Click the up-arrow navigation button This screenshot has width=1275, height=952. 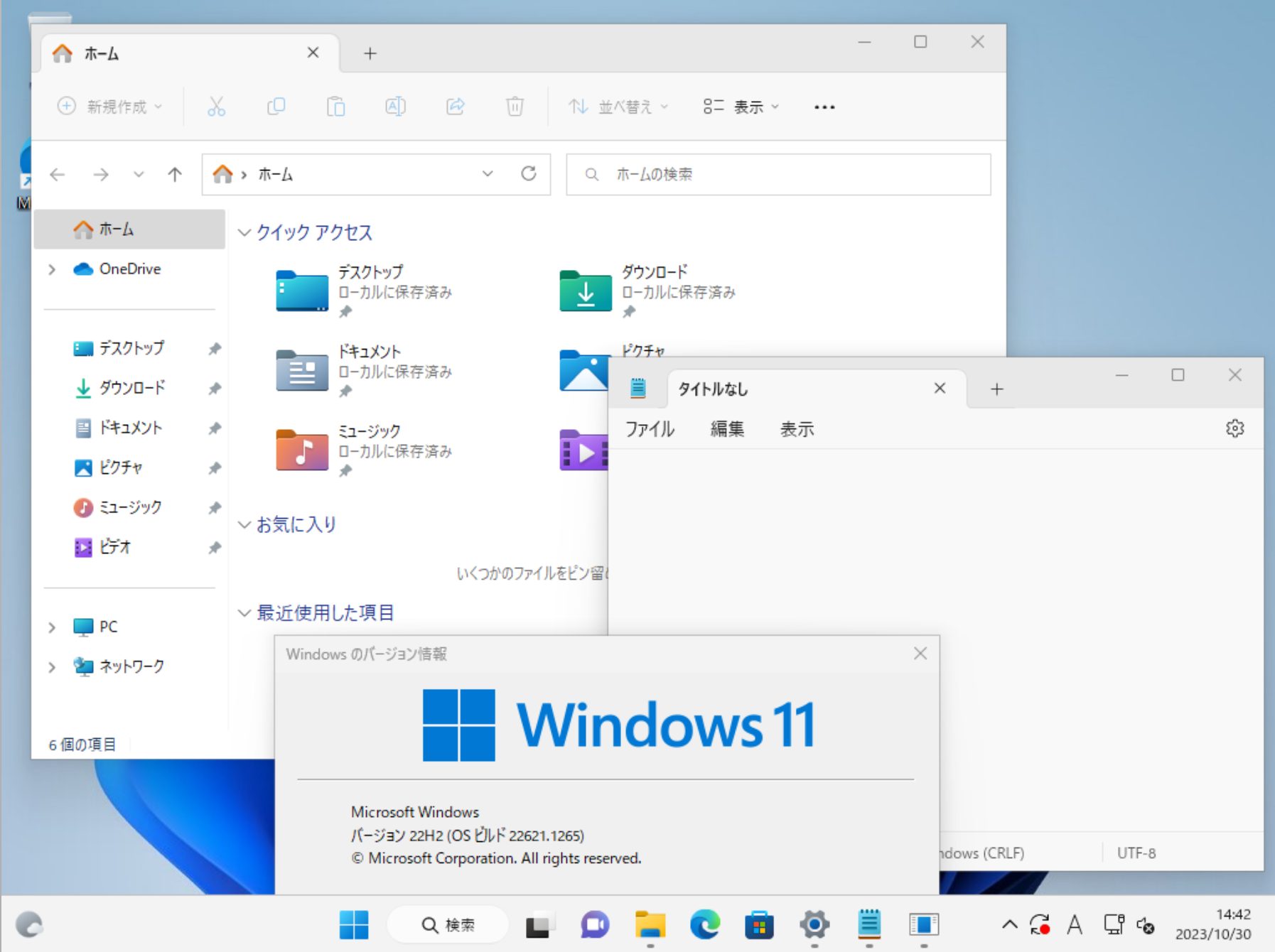(175, 174)
